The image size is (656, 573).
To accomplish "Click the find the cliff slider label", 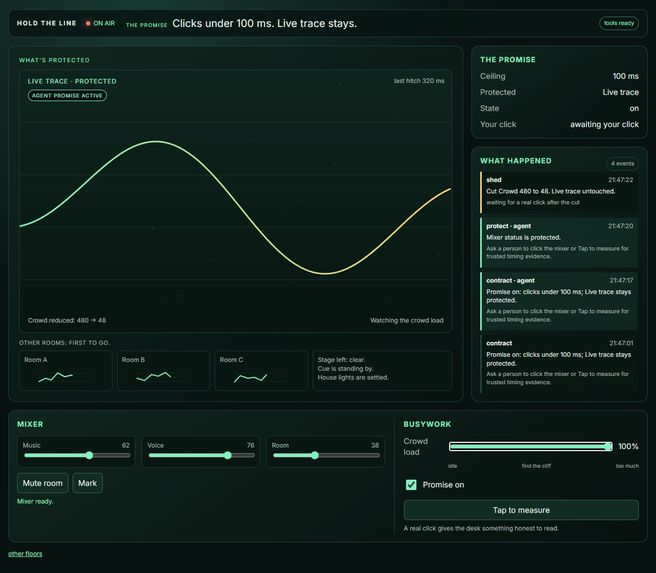I will (x=536, y=466).
